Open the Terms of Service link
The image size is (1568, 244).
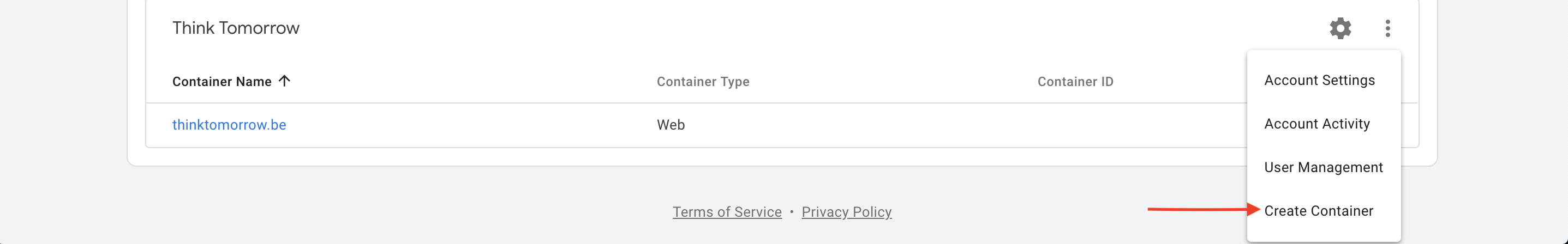tap(727, 212)
